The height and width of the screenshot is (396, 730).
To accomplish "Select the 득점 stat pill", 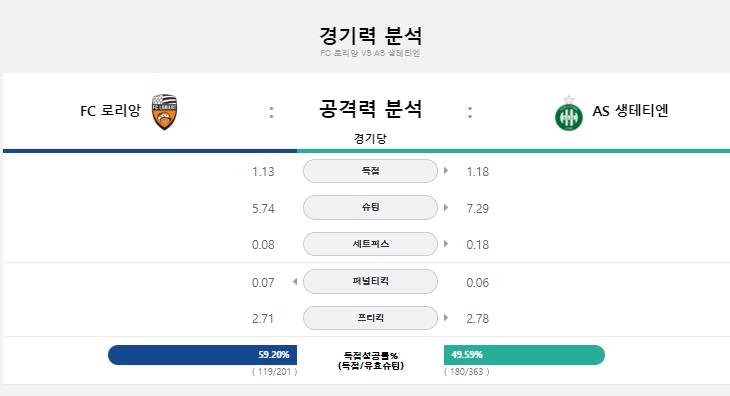I will click(x=370, y=171).
